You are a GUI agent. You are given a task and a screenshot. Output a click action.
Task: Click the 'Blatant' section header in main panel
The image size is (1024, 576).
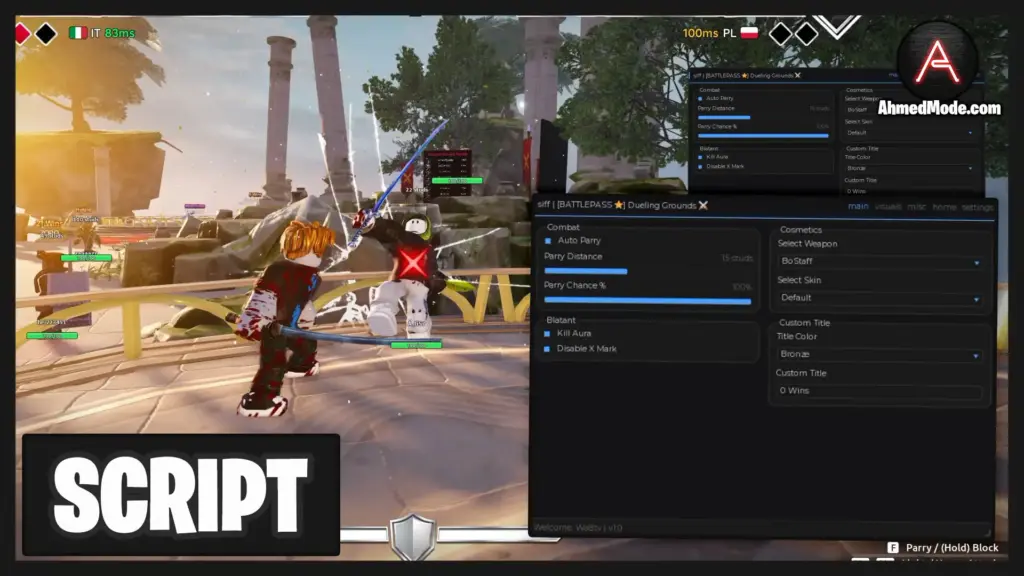point(561,320)
